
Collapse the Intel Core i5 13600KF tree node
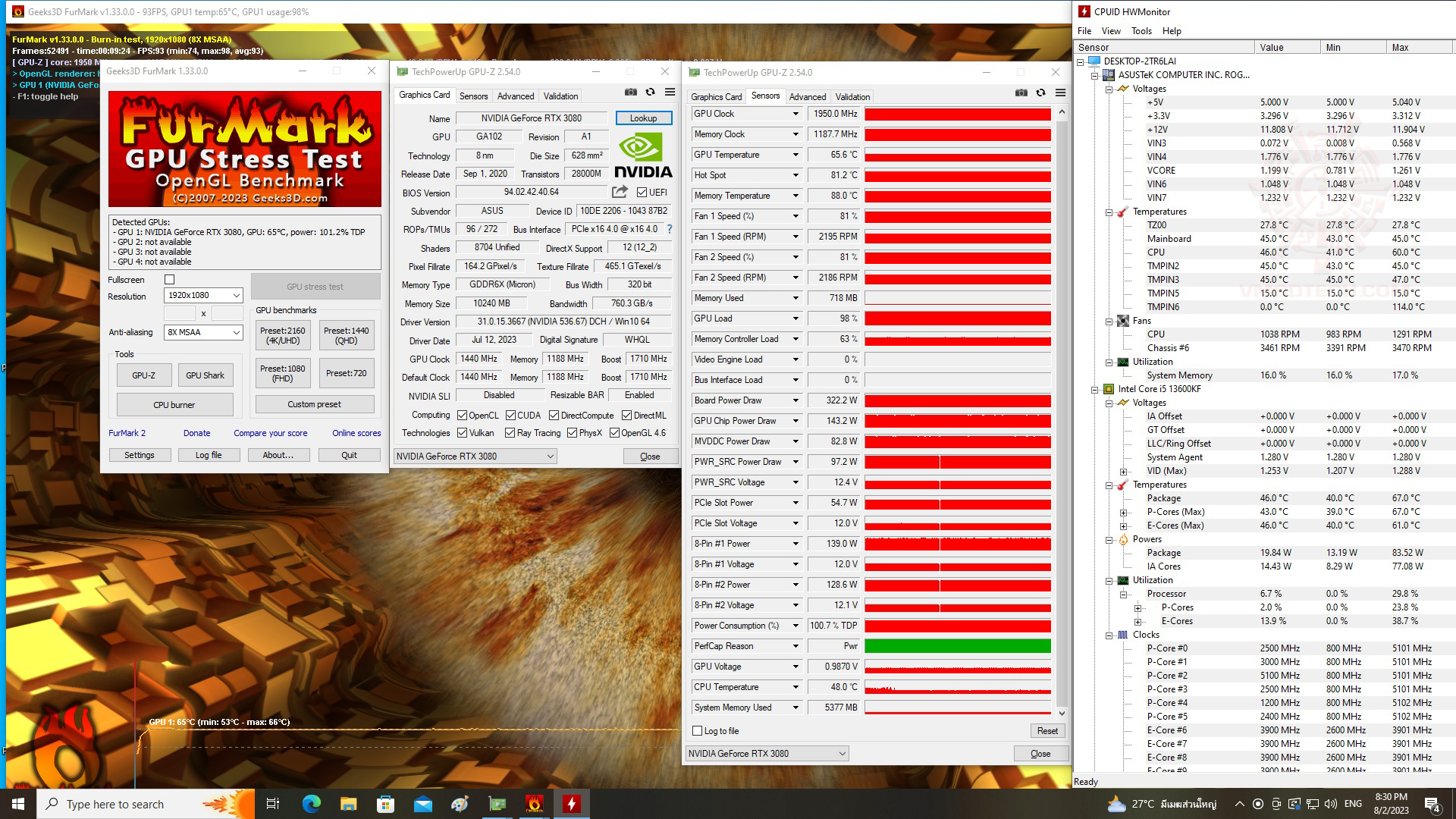coord(1094,389)
